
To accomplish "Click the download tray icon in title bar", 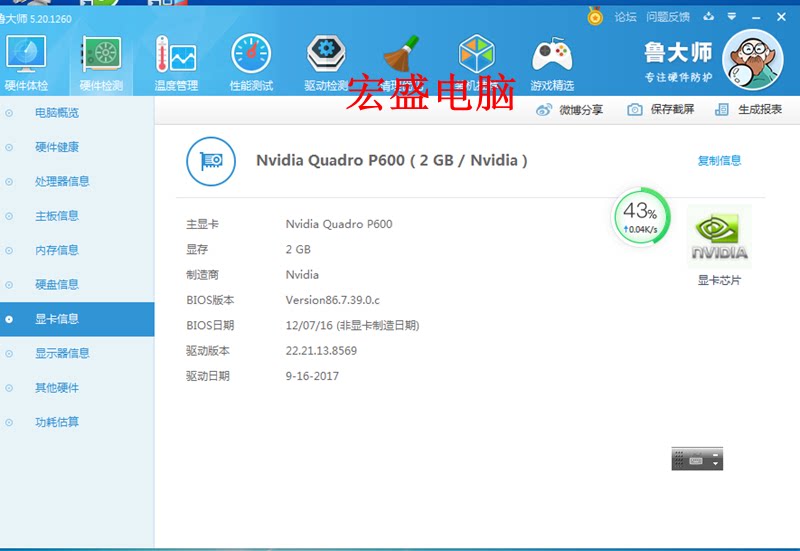I will (708, 17).
